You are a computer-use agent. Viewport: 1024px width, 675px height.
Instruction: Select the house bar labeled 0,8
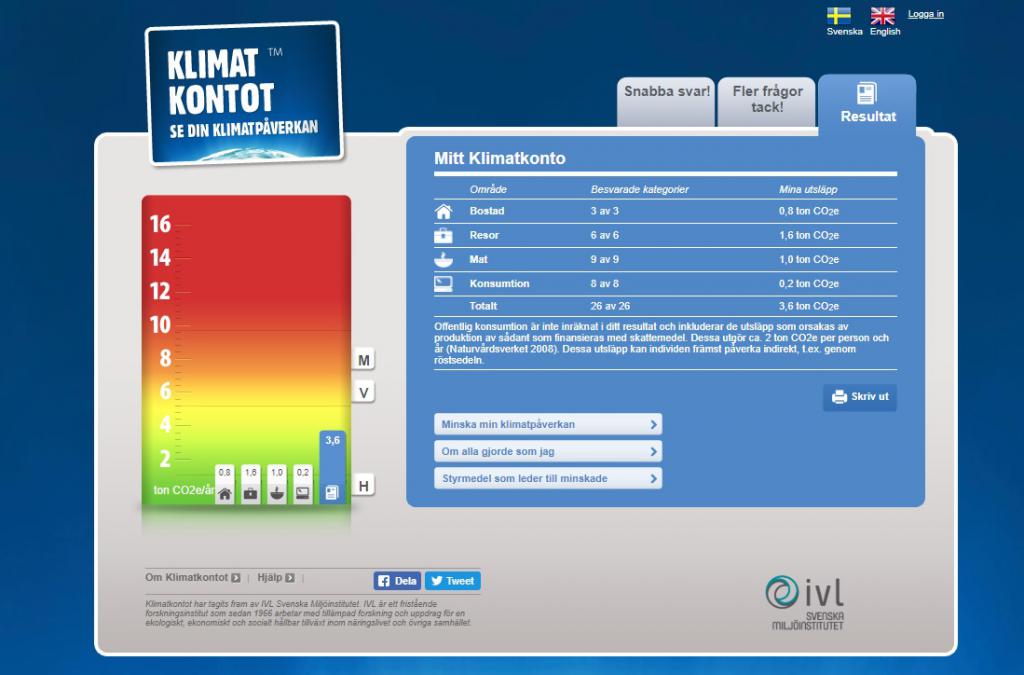225,484
